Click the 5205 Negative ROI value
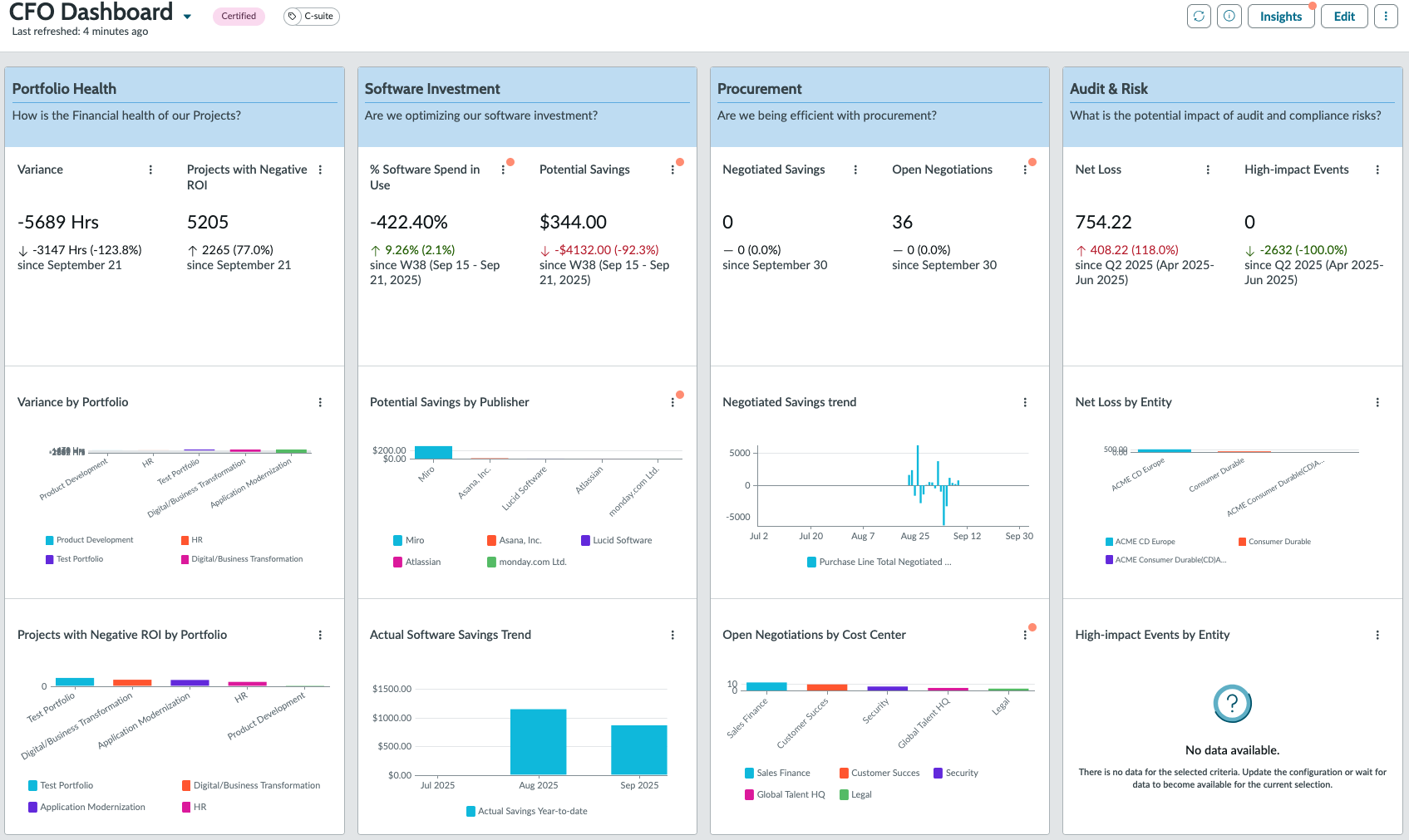1409x840 pixels. tap(208, 222)
